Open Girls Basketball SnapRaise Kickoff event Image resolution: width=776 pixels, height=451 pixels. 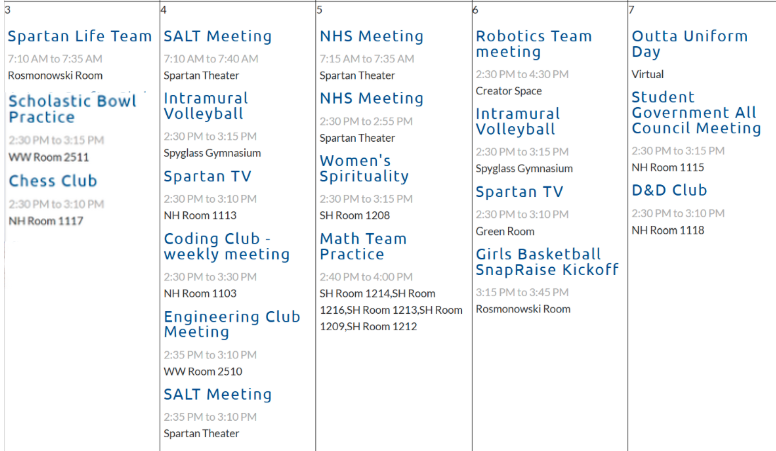[x=547, y=262]
